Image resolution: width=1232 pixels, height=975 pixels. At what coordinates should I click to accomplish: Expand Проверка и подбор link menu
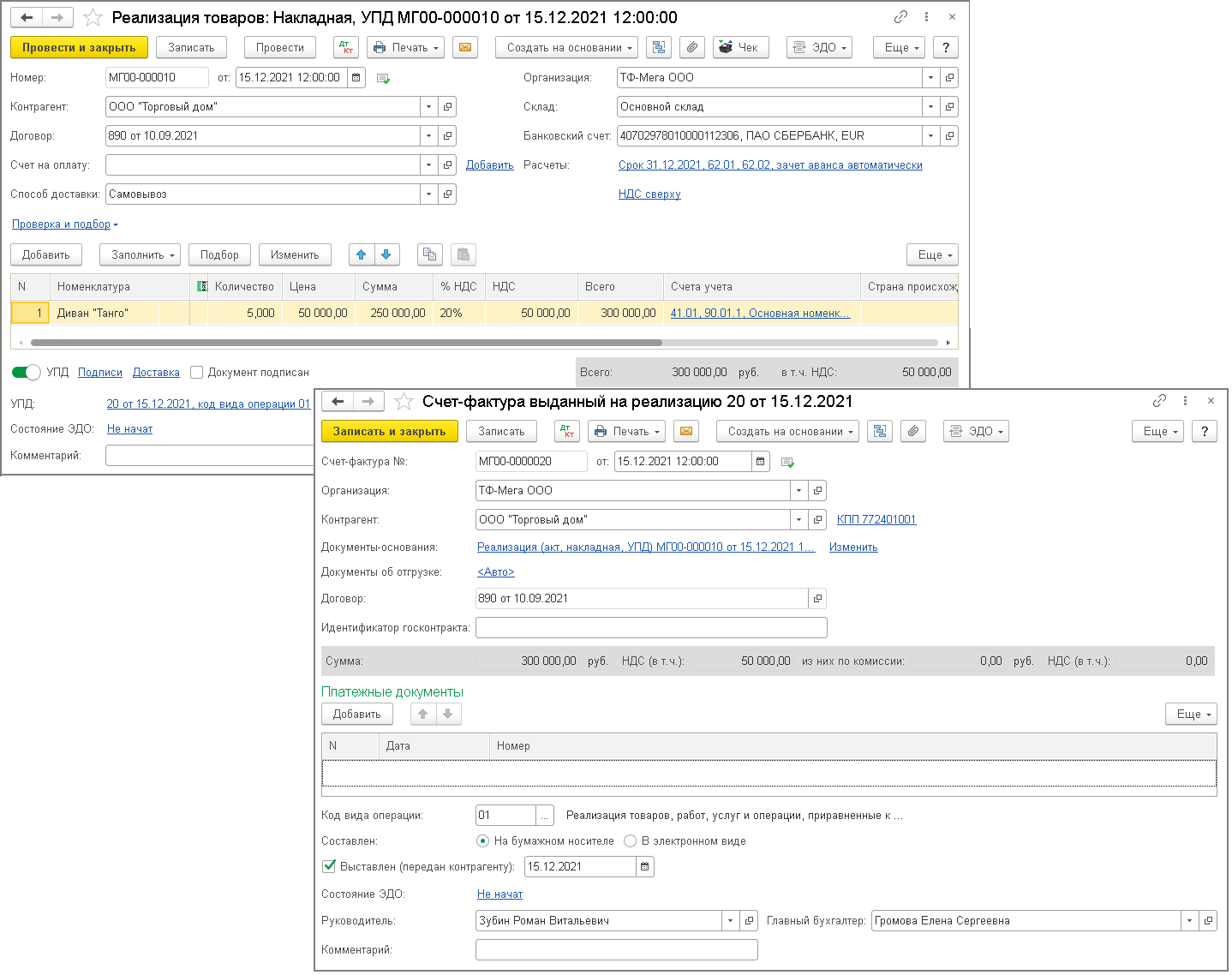click(x=65, y=224)
